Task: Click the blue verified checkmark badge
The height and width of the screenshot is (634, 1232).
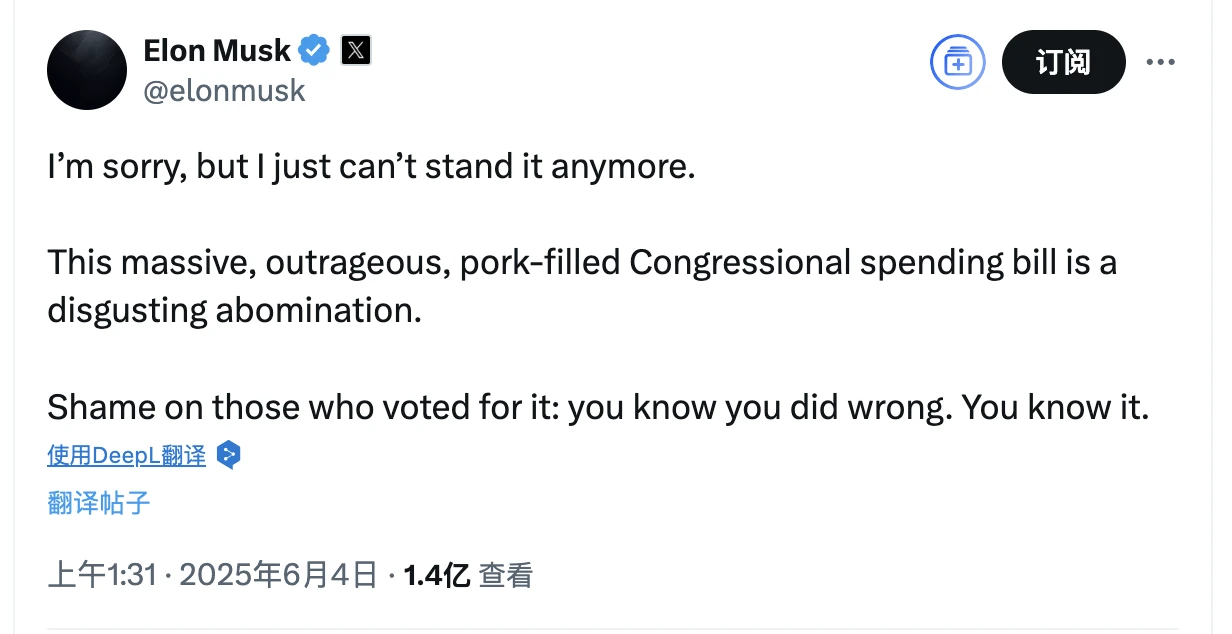Action: point(316,50)
